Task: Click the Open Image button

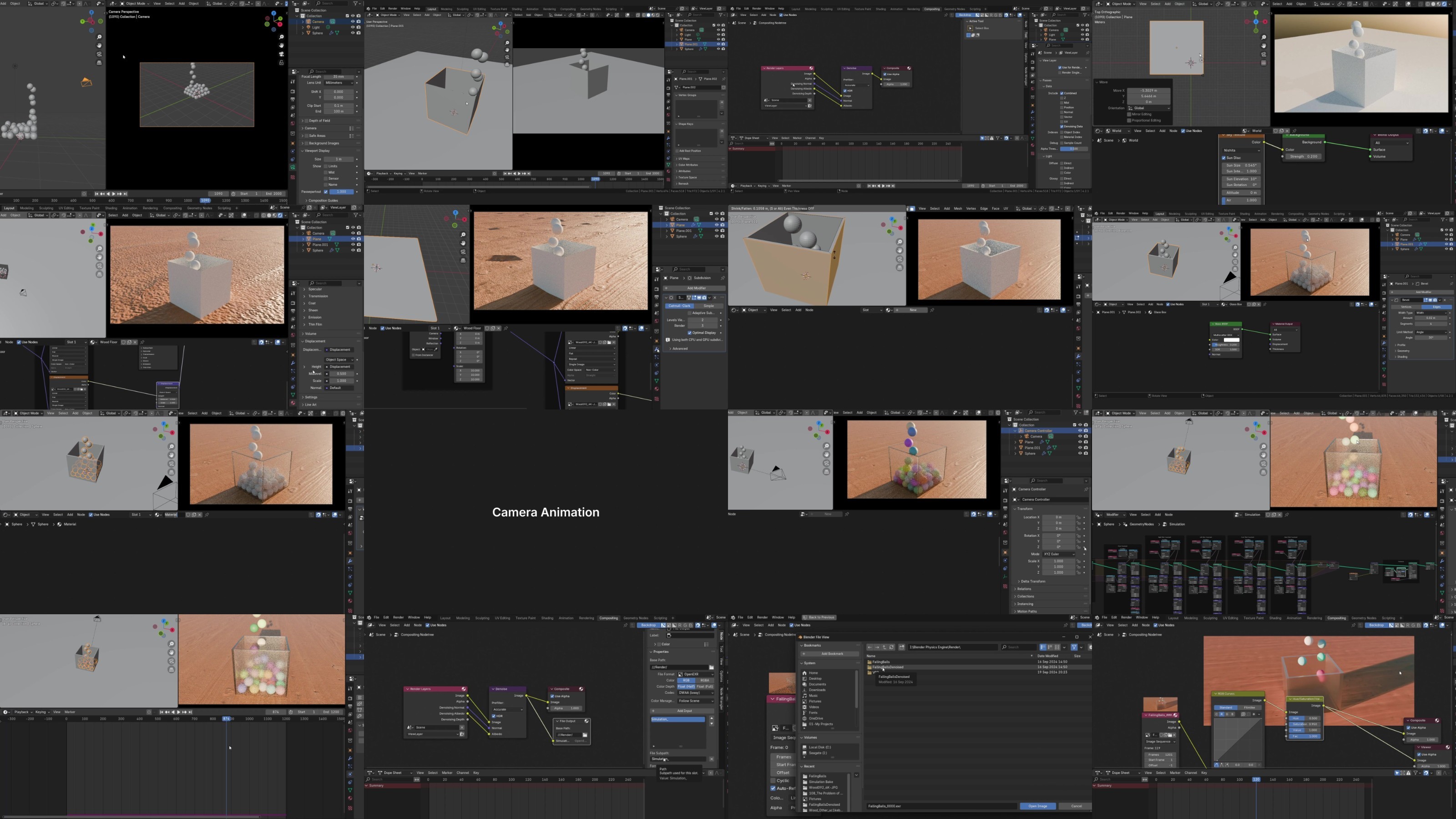Action: pos(1037,806)
